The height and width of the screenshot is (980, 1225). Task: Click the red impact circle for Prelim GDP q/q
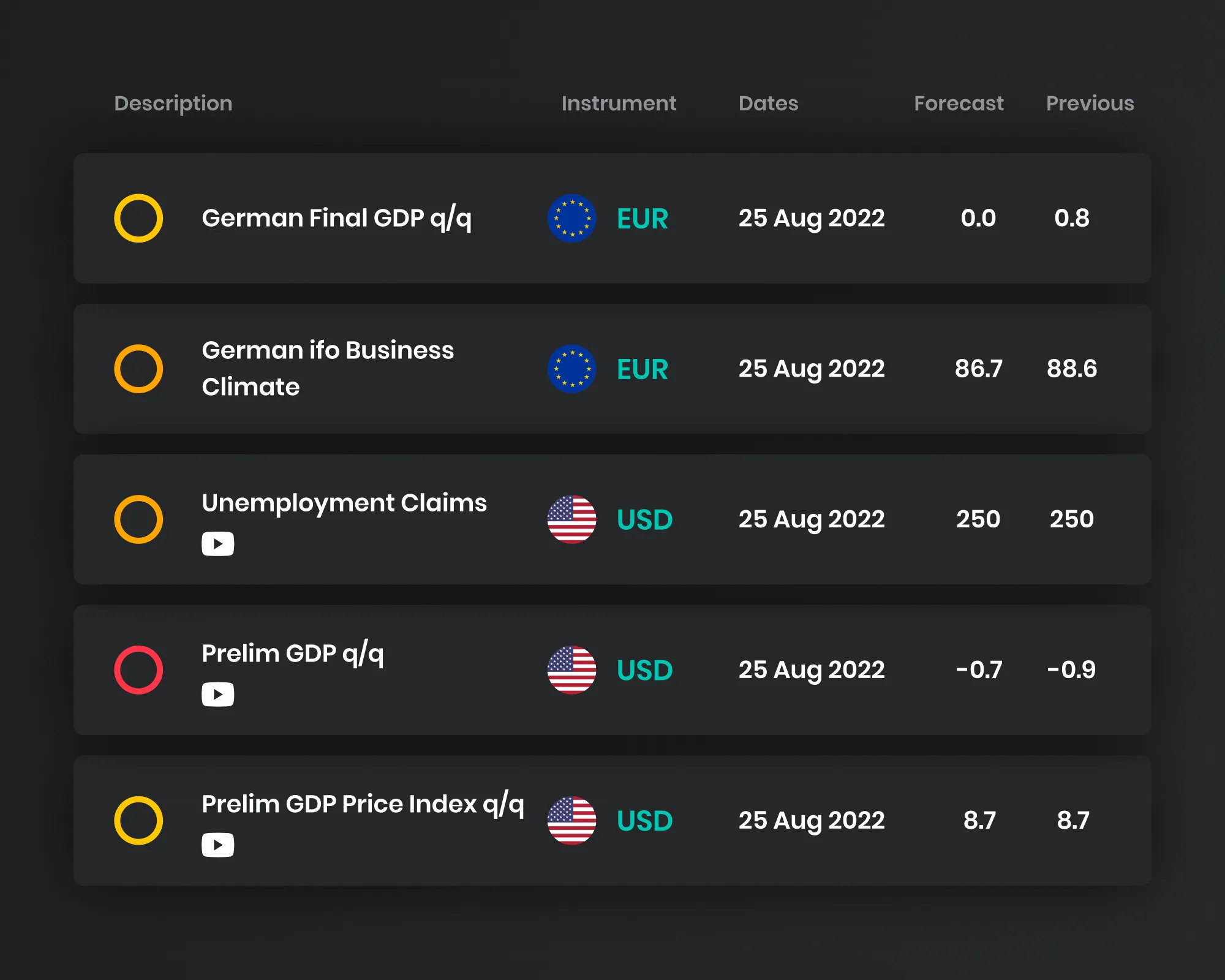[x=138, y=670]
